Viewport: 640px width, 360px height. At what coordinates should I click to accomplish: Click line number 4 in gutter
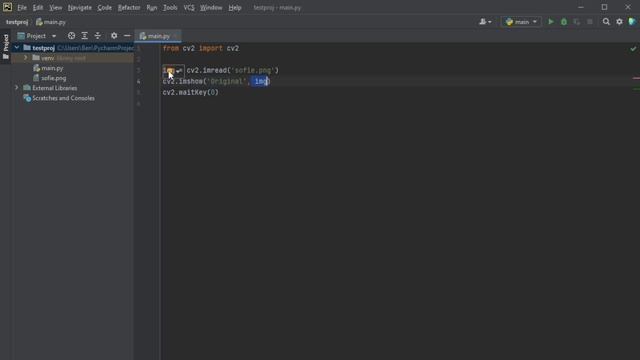[x=139, y=82]
